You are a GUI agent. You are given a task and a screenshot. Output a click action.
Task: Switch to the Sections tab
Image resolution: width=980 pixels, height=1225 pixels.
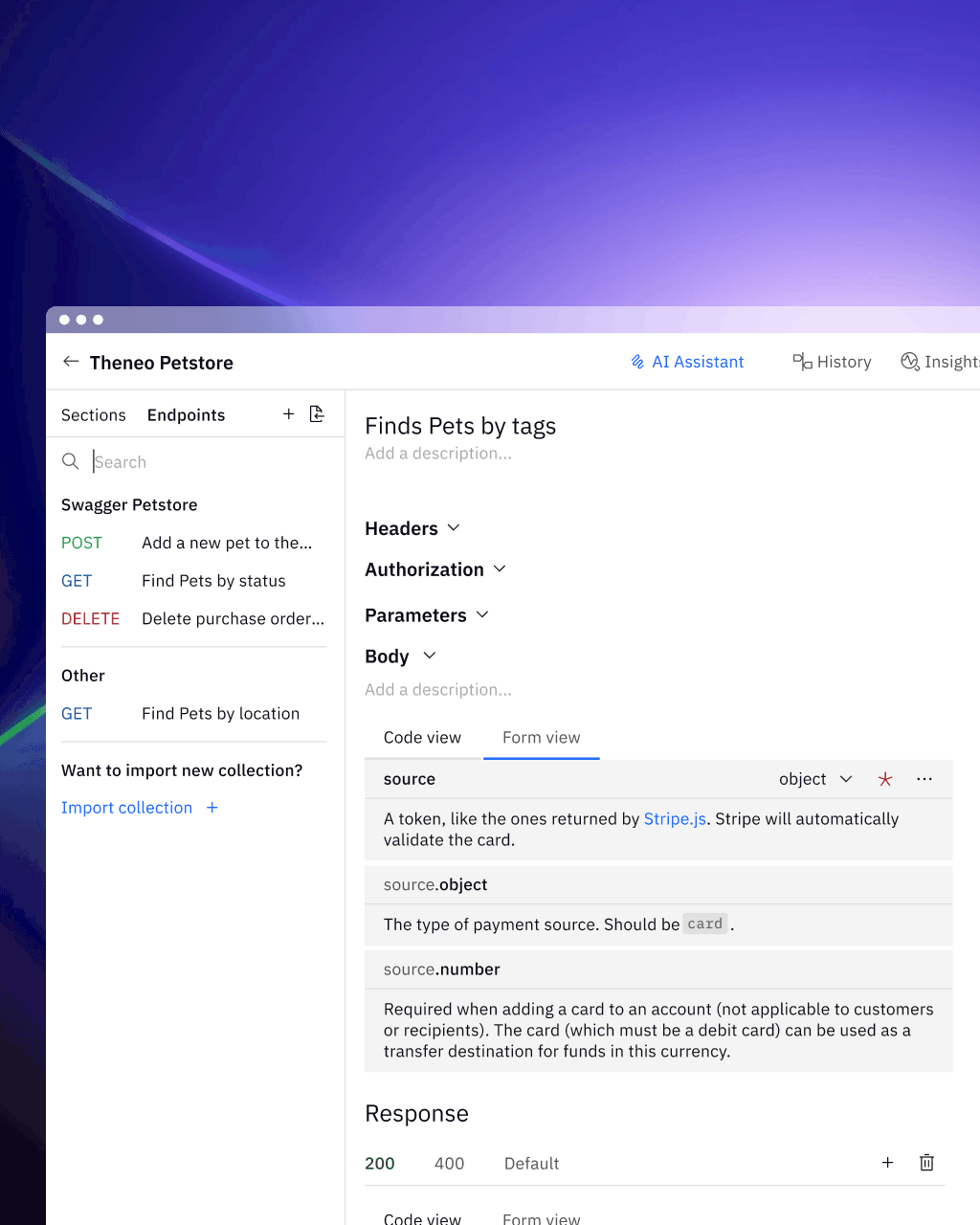94,415
